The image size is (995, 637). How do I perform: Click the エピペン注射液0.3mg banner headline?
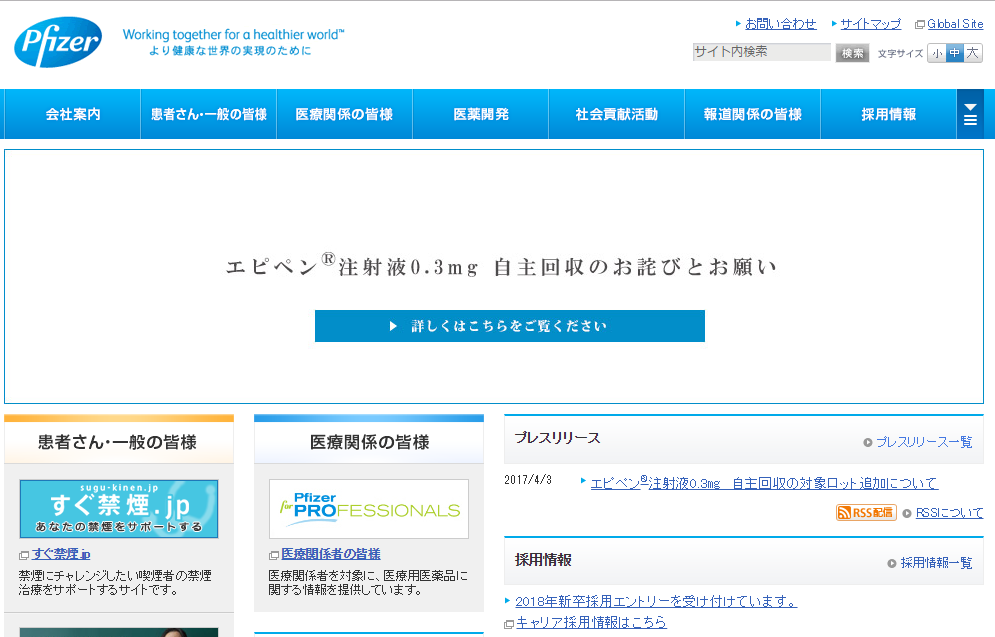point(501,266)
